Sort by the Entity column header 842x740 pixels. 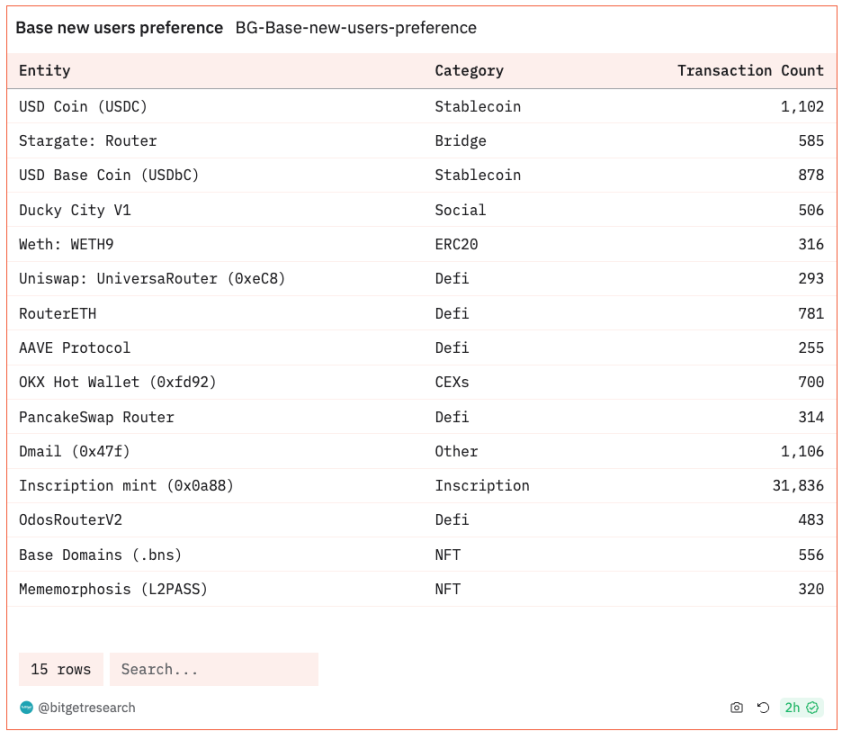45,71
